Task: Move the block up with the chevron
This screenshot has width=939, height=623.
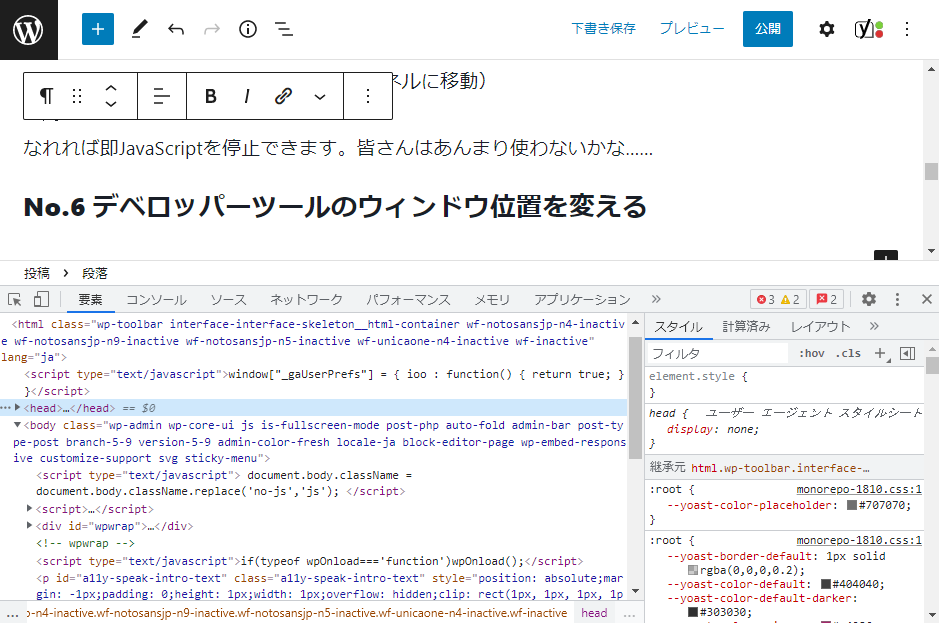Action: [x=111, y=88]
